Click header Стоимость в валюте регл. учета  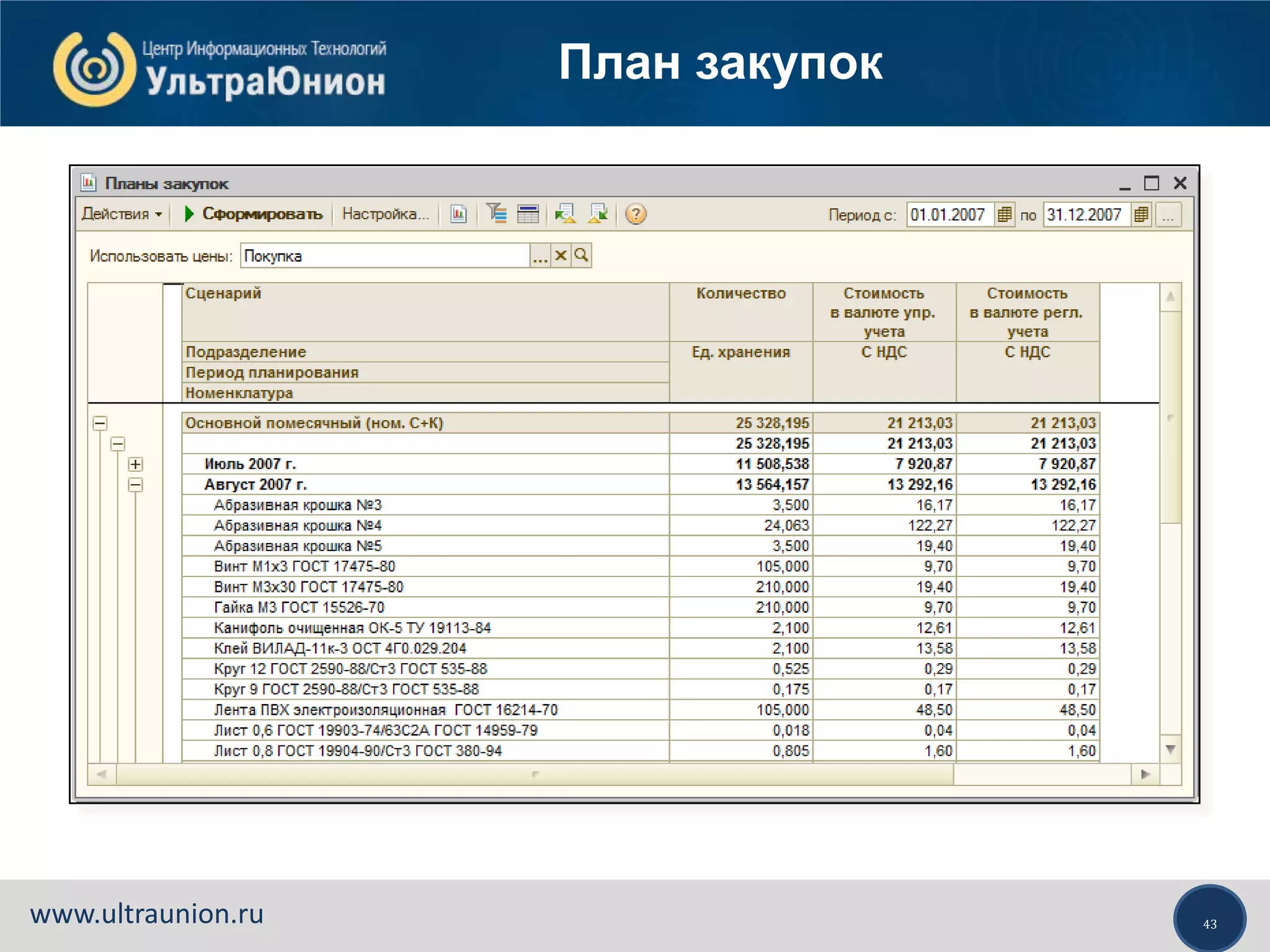coord(1028,312)
